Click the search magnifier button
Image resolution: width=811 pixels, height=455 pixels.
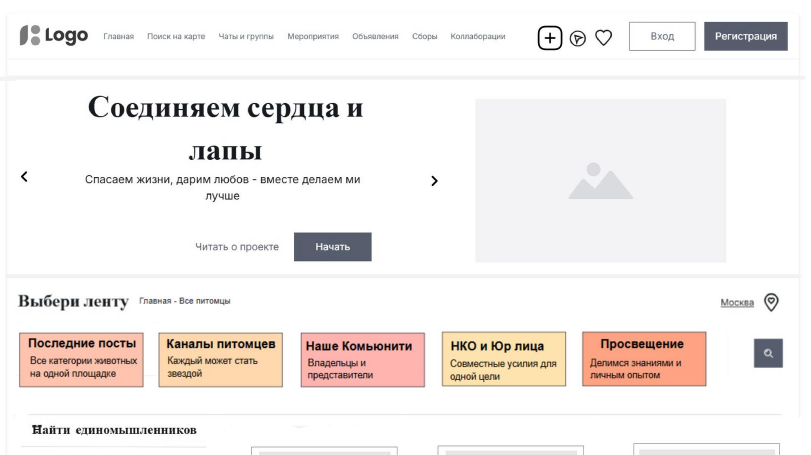pos(768,353)
